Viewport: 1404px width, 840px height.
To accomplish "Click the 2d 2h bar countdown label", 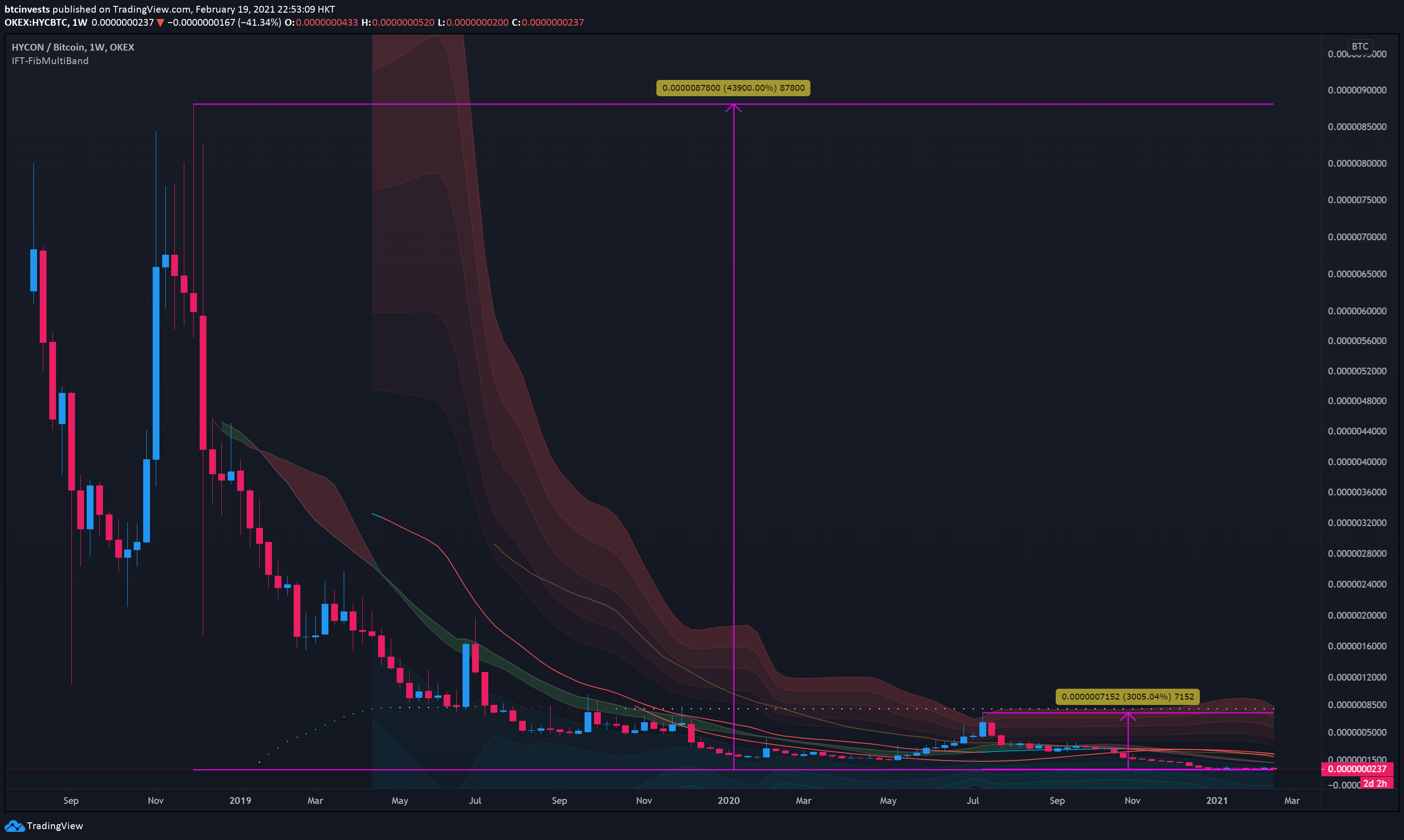I will (1375, 784).
